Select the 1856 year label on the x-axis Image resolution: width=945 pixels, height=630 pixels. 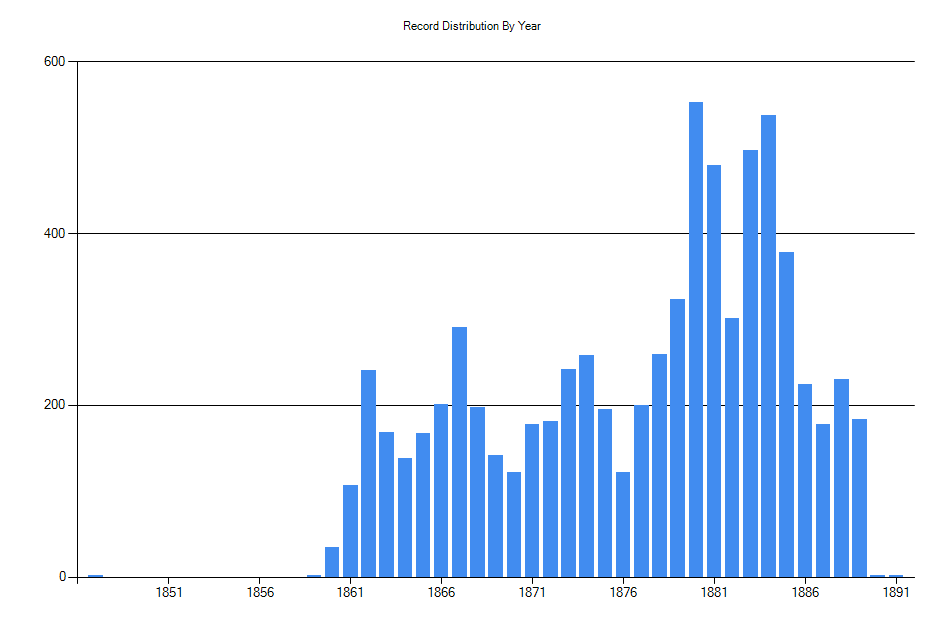260,593
